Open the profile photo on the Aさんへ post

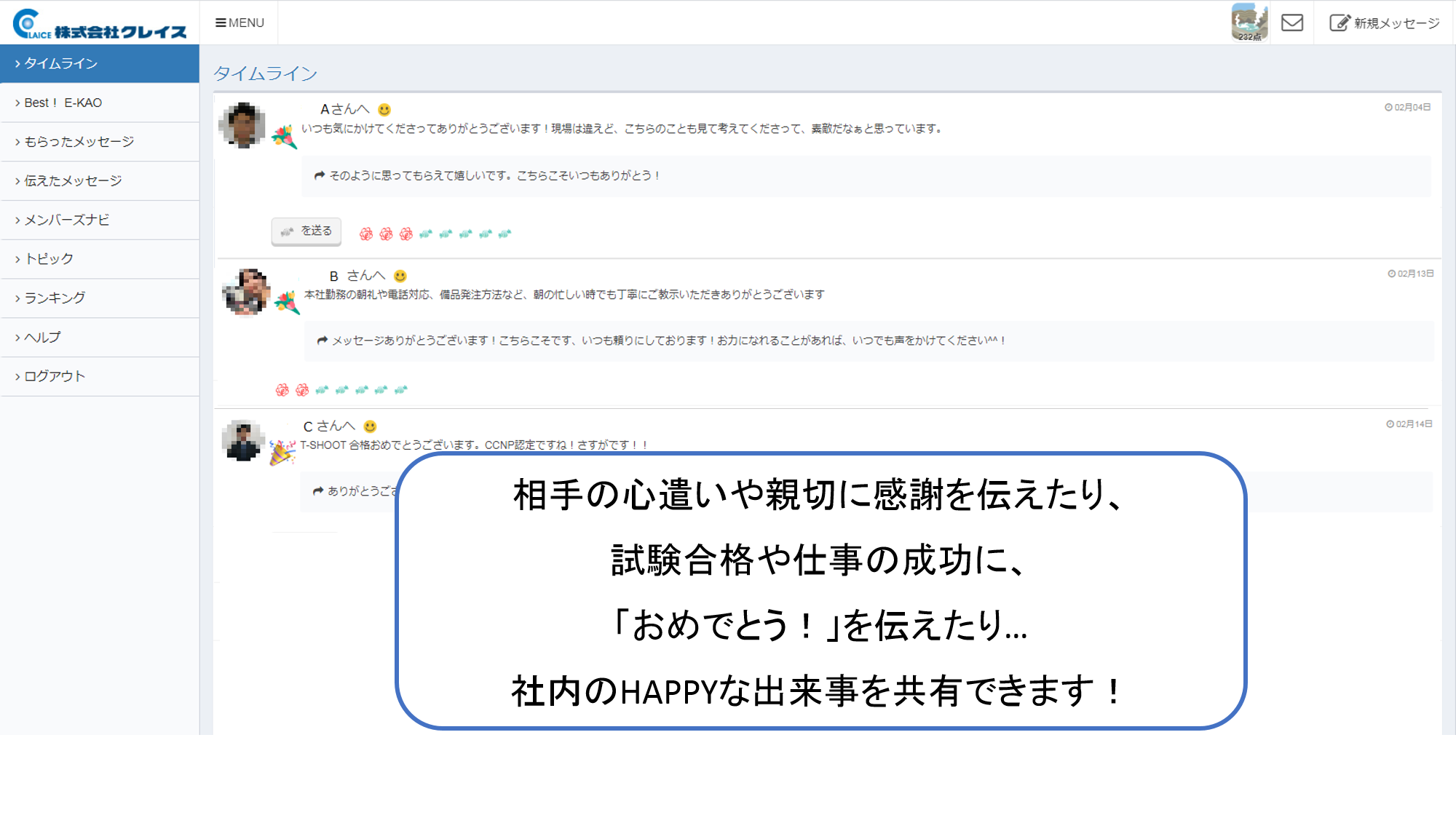(242, 125)
